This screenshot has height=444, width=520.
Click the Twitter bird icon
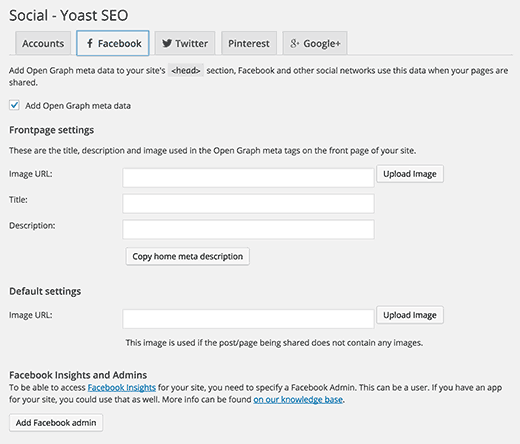[x=167, y=43]
